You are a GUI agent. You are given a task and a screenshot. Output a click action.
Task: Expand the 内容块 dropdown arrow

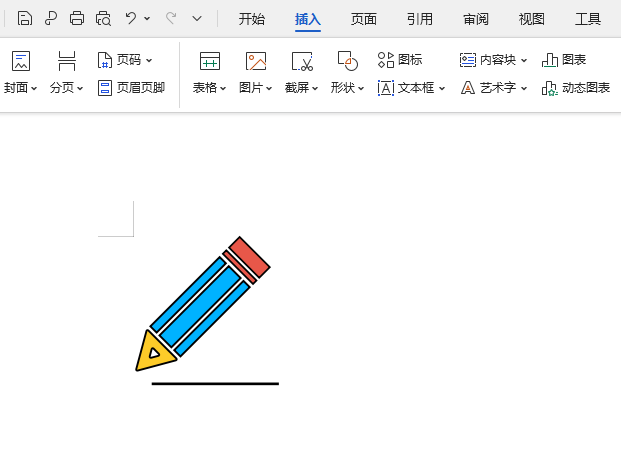[524, 61]
